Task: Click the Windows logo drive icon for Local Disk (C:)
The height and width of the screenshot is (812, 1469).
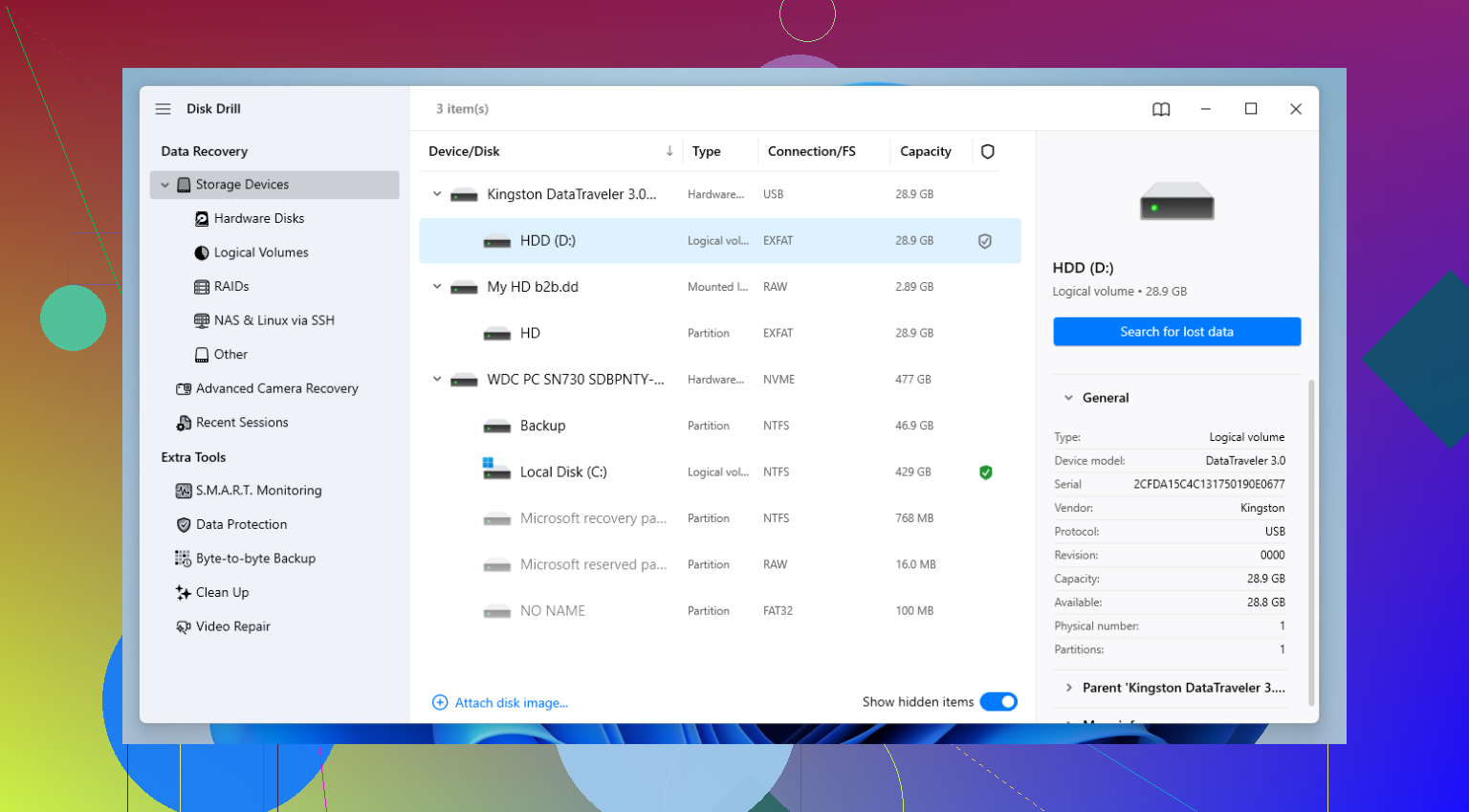Action: [496, 469]
